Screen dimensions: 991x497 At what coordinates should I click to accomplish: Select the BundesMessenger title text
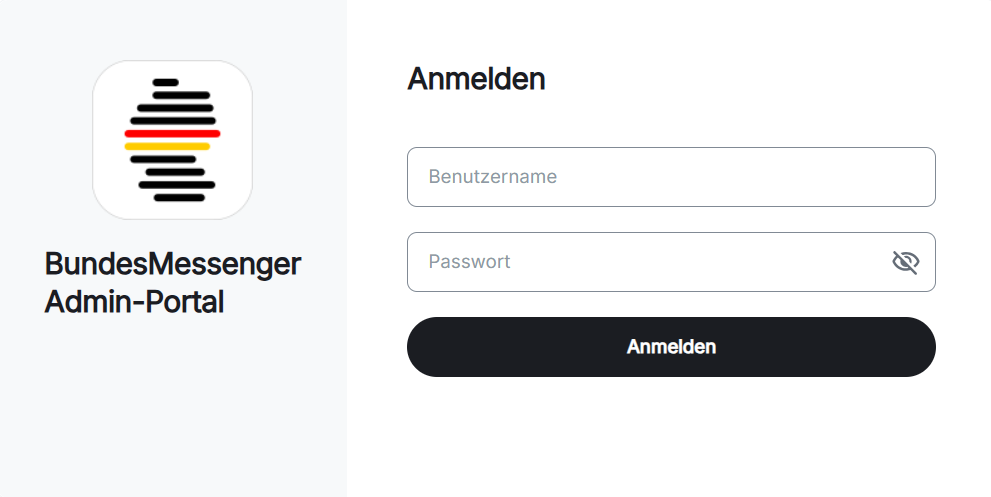pos(173,264)
